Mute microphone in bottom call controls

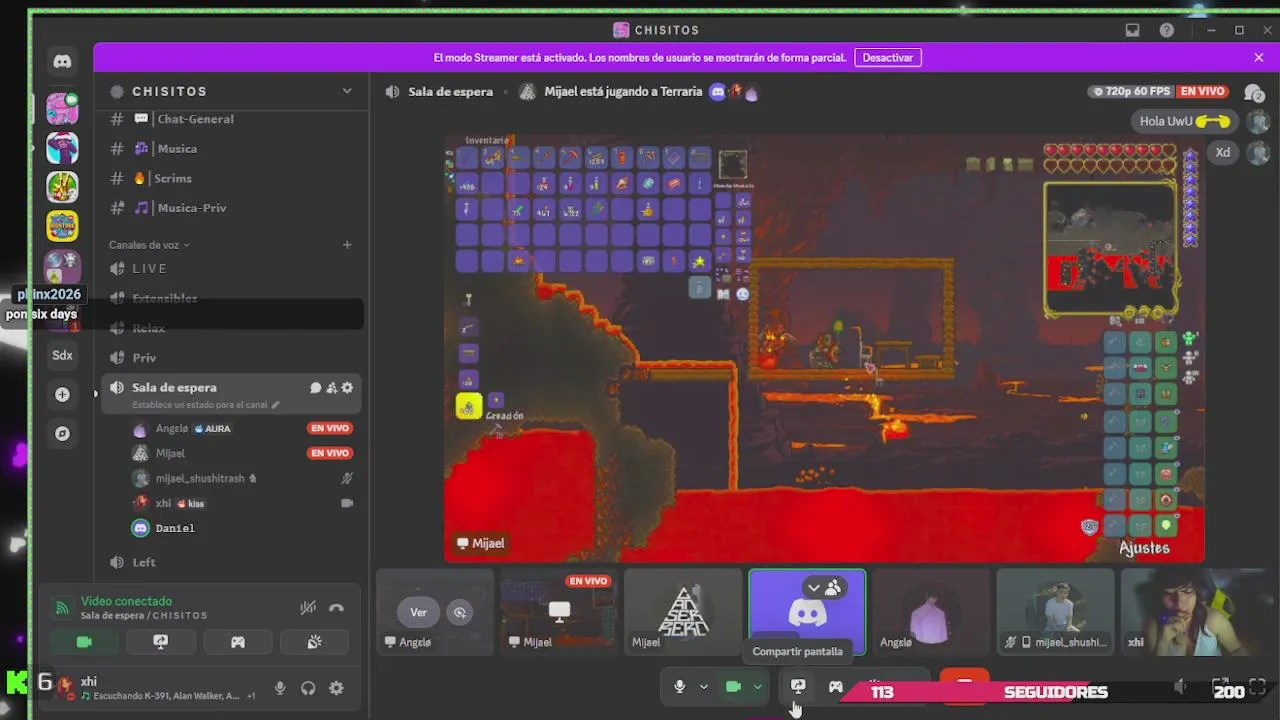680,687
